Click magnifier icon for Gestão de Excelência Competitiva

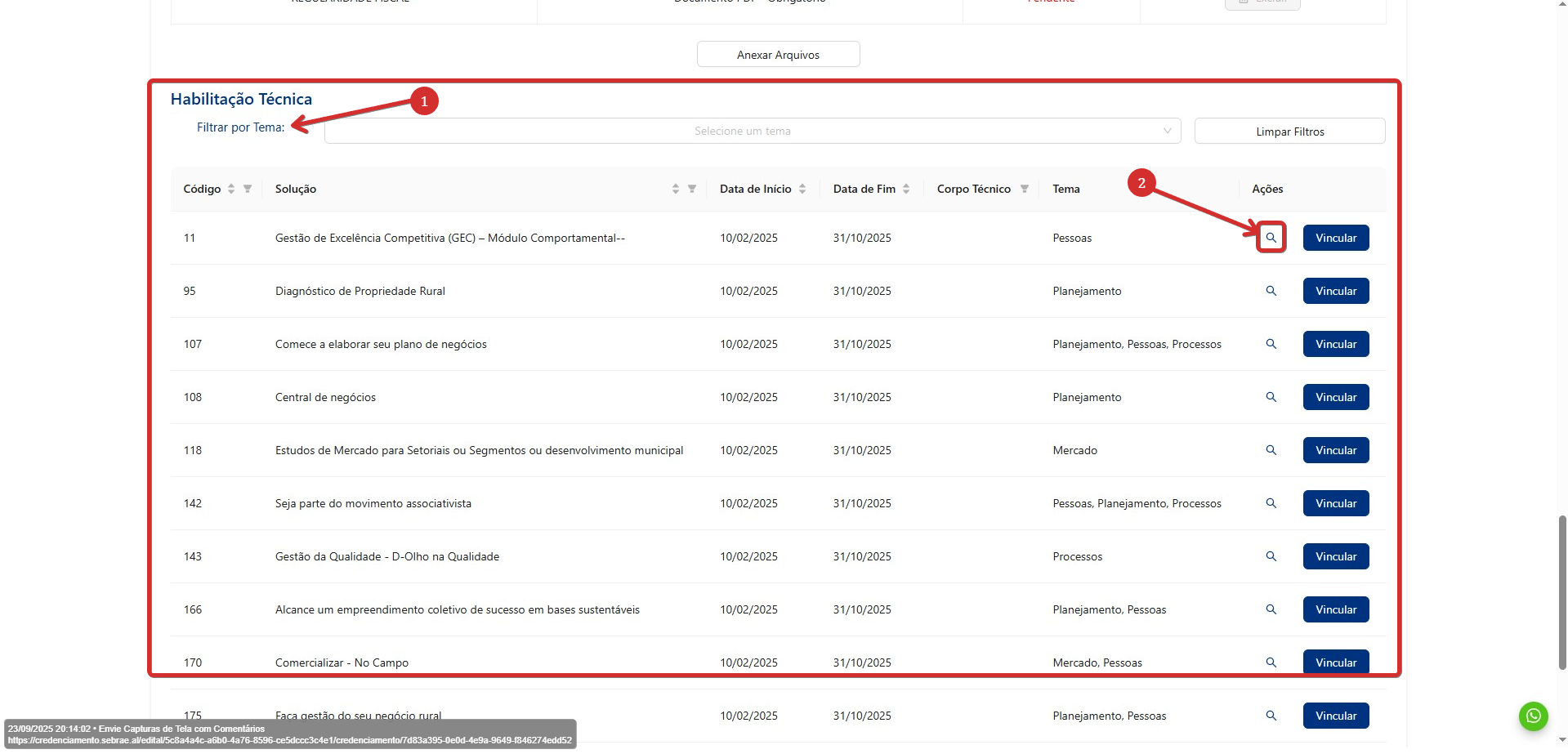coord(1271,238)
